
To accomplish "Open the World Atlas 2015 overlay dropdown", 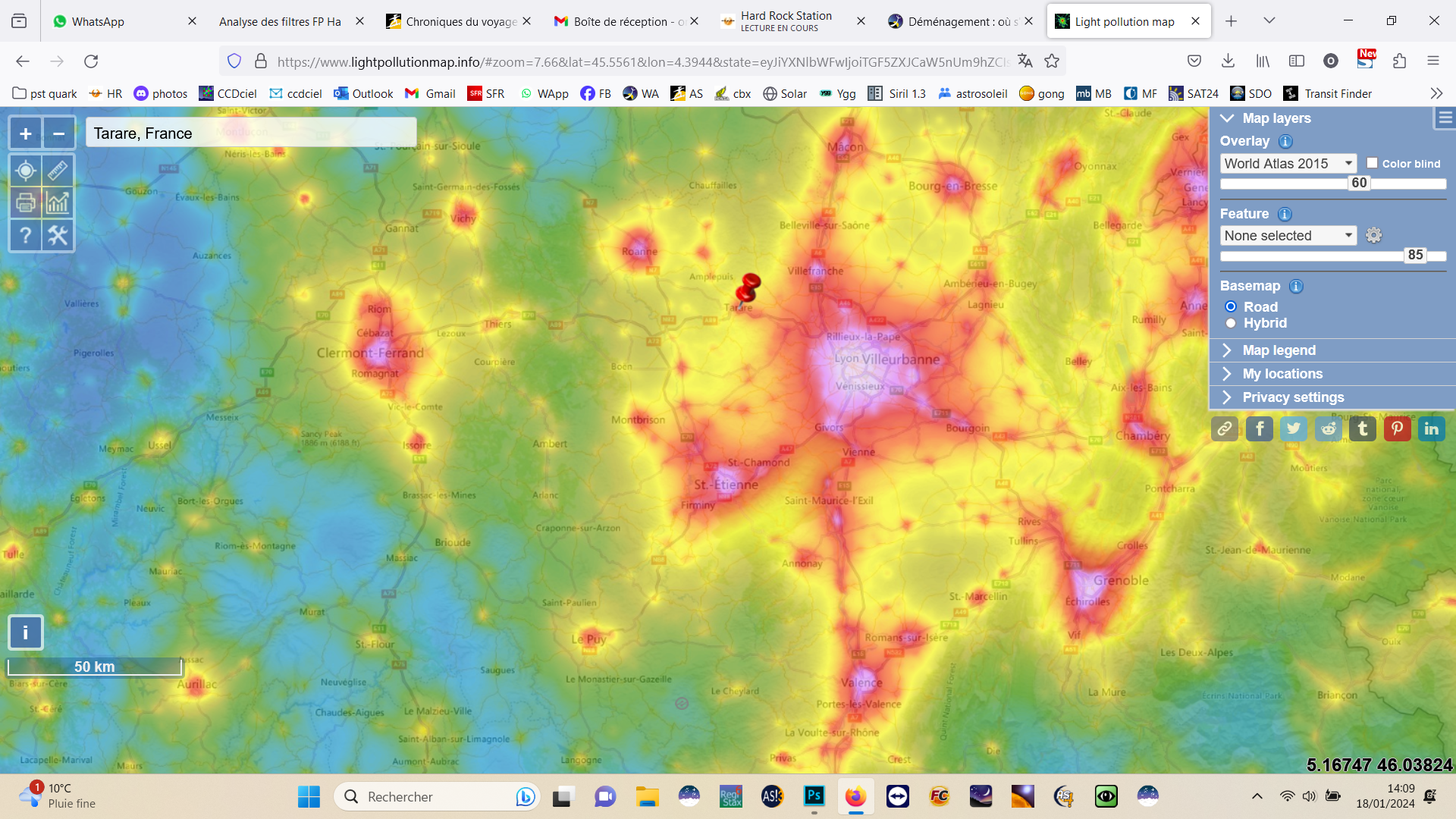I will (1288, 164).
